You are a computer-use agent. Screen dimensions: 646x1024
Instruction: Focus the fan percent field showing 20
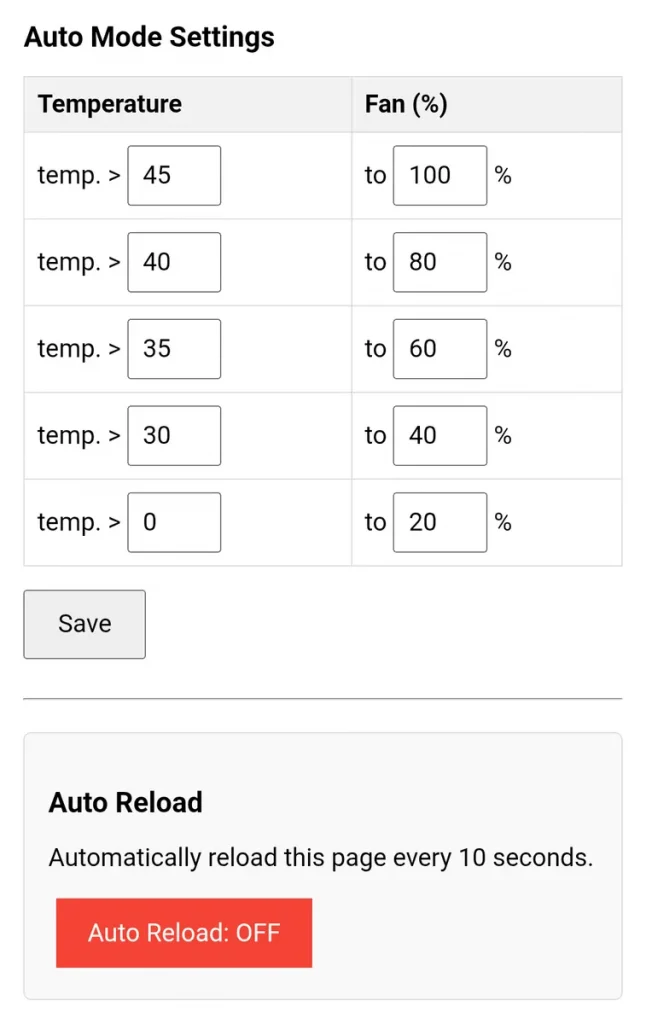tap(439, 522)
